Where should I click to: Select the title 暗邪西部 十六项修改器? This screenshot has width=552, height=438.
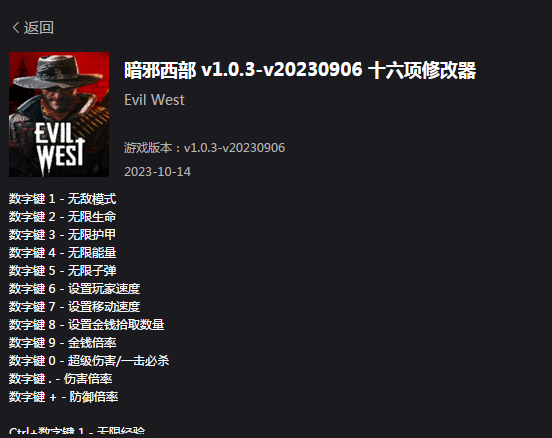(300, 70)
